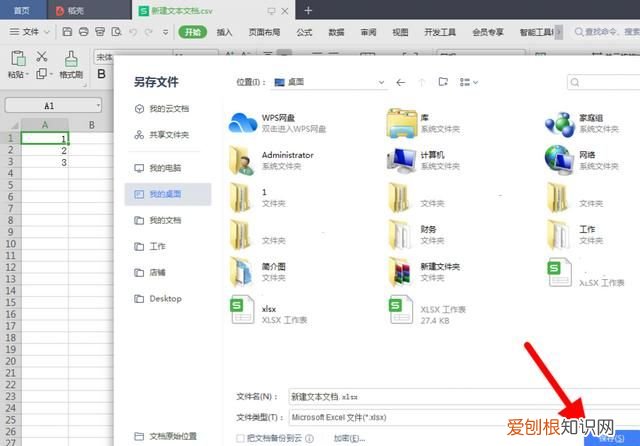Open the Copy dropdown arrow

(51, 74)
